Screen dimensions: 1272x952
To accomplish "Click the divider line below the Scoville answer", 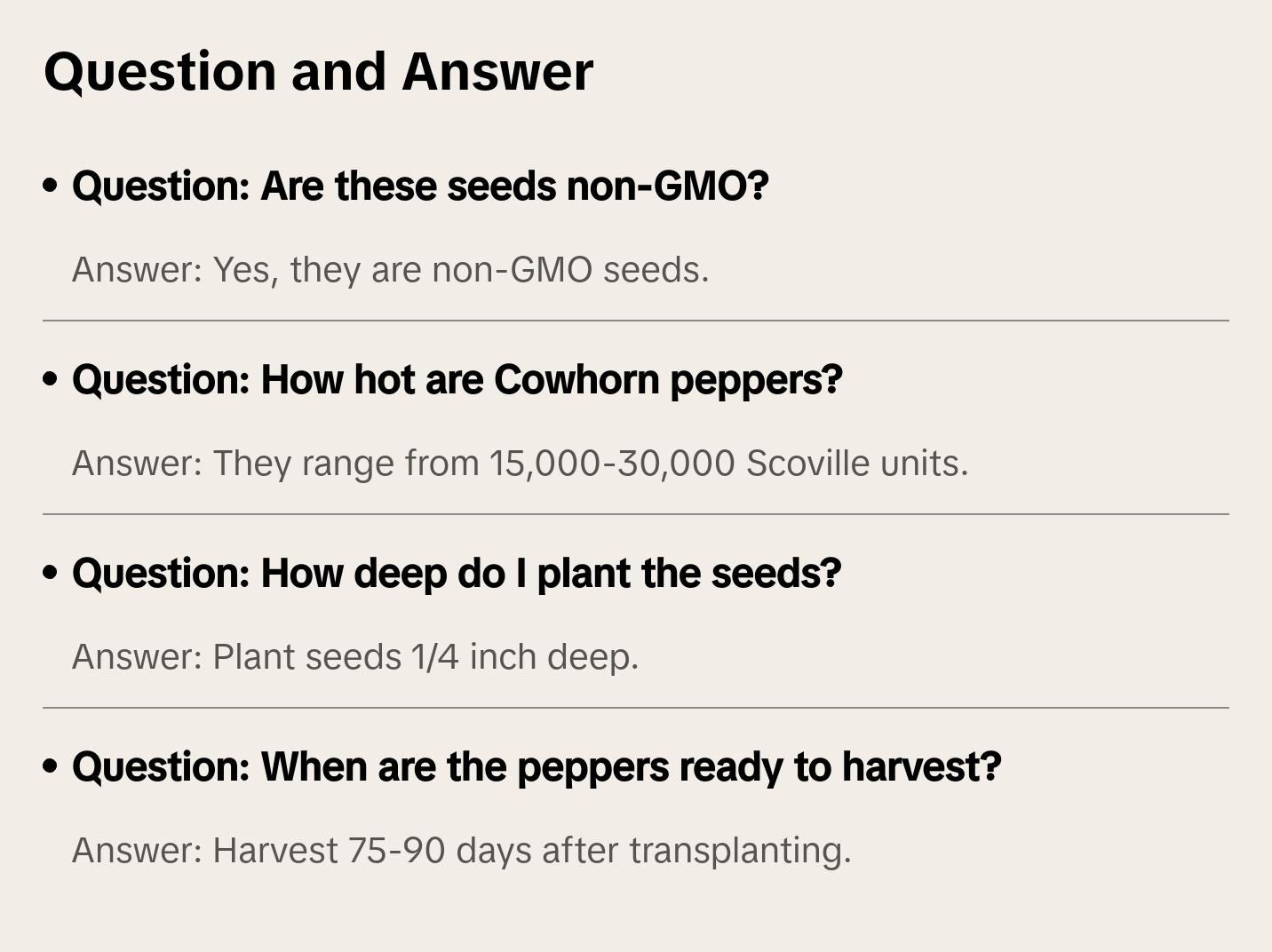I will click(x=636, y=514).
